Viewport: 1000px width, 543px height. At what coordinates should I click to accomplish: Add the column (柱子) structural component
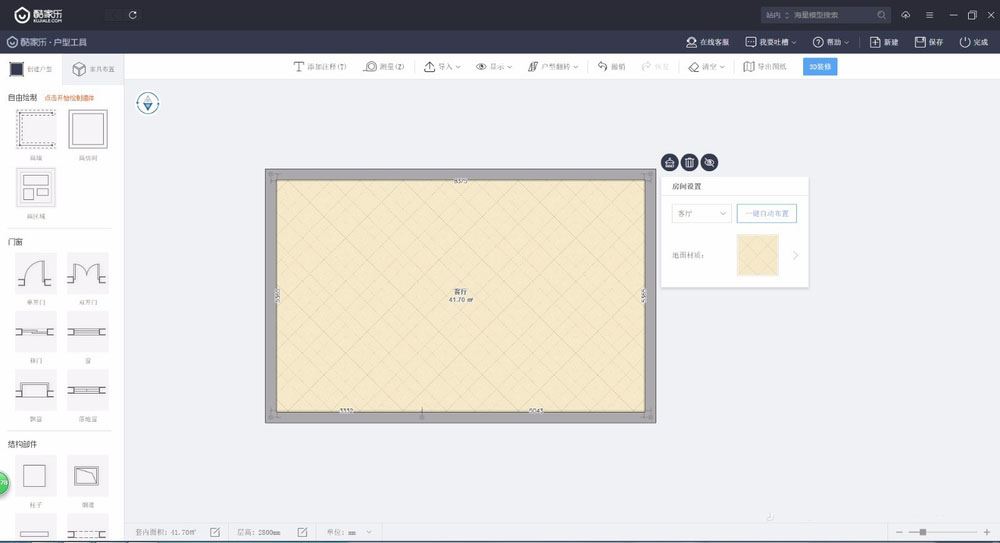(x=36, y=476)
